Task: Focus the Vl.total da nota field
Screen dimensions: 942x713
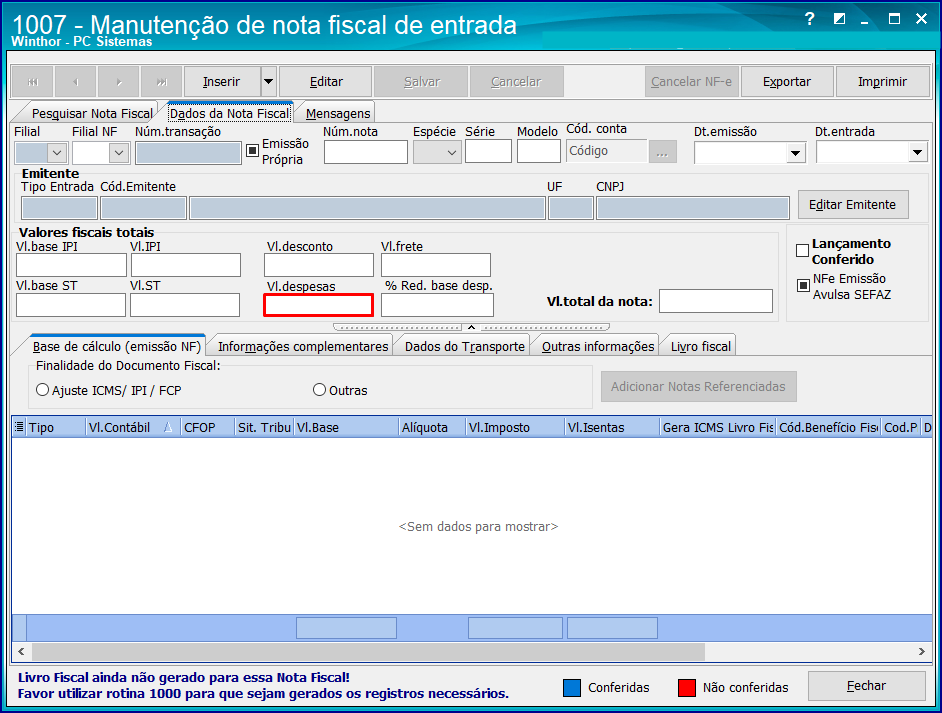Action: tap(716, 301)
